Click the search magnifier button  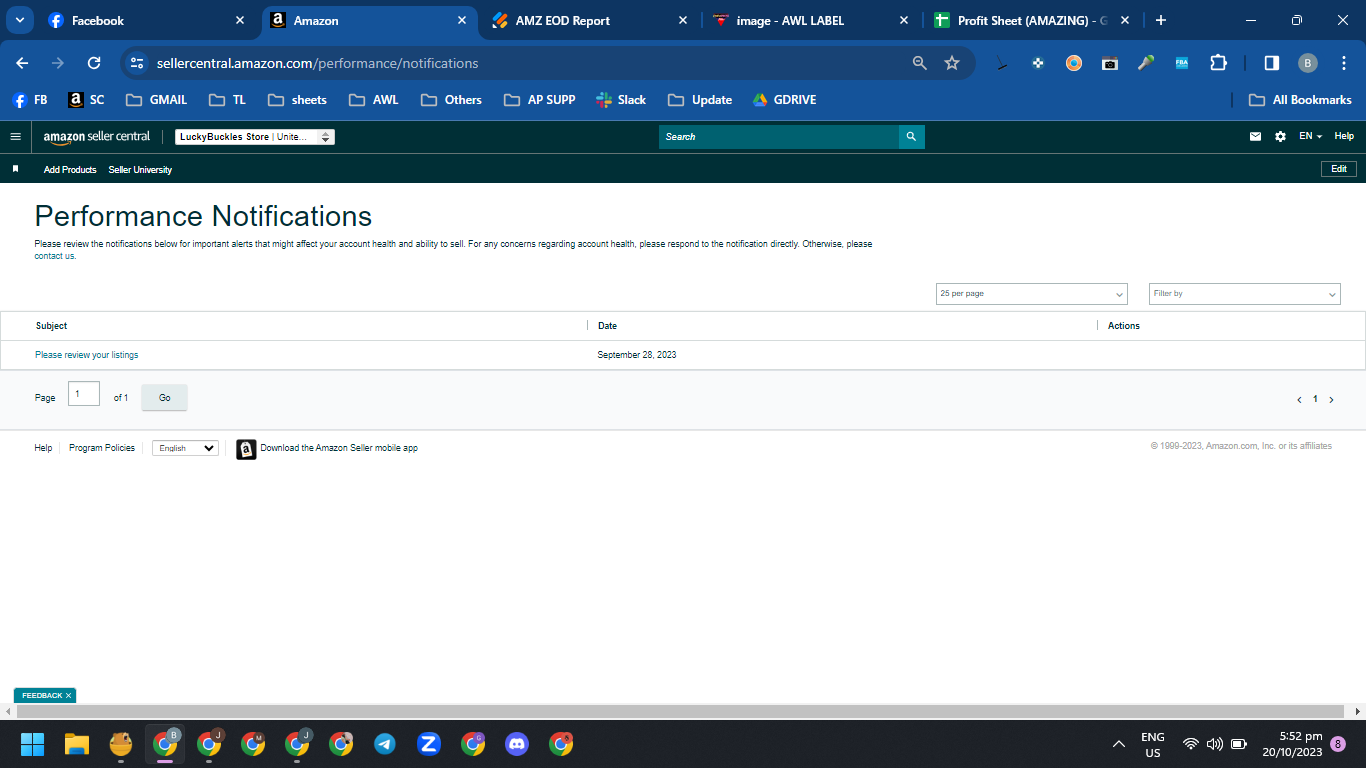(x=911, y=137)
